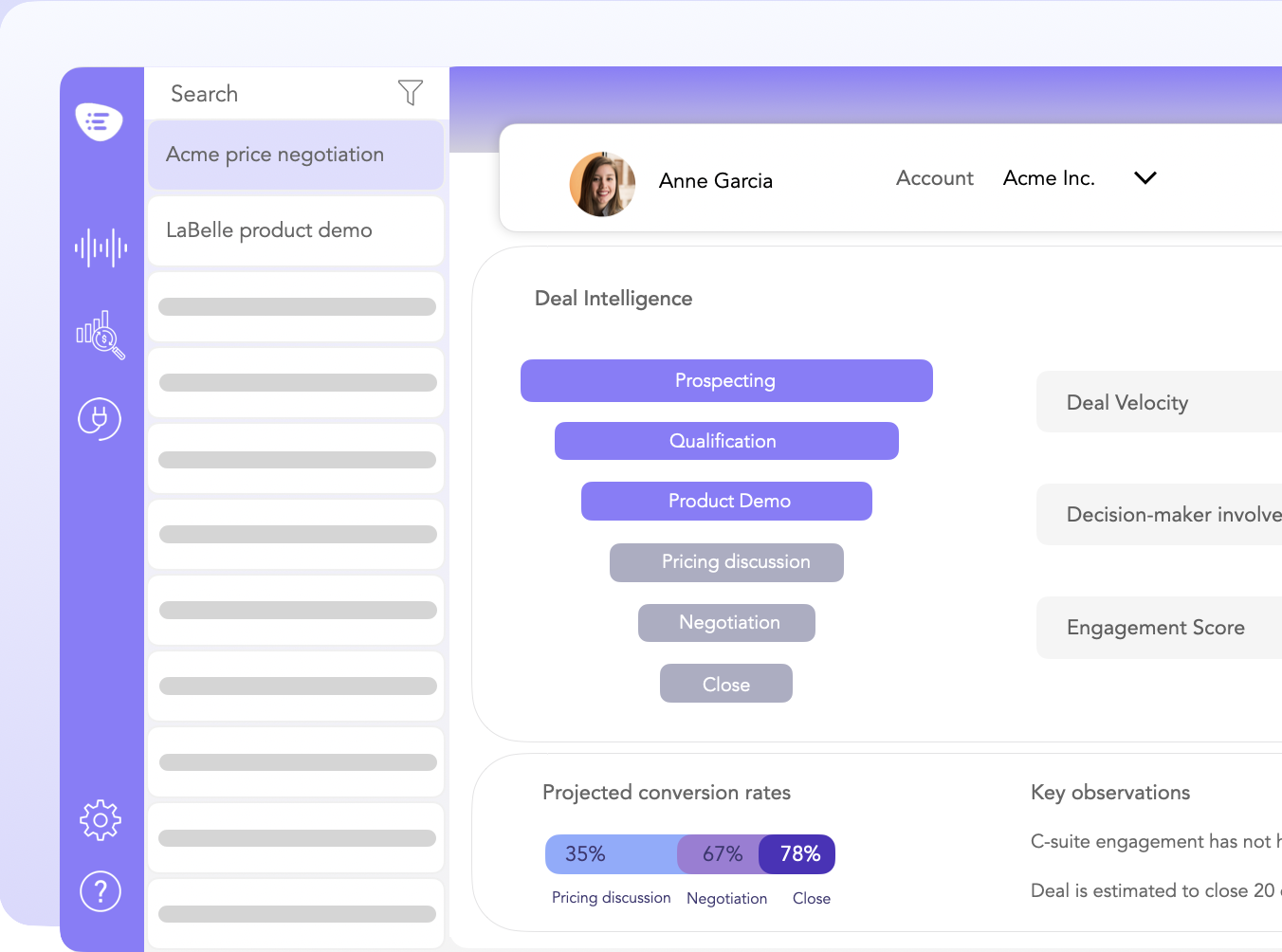Viewport: 1282px width, 952px height.
Task: Click the Account label
Action: pos(935,178)
